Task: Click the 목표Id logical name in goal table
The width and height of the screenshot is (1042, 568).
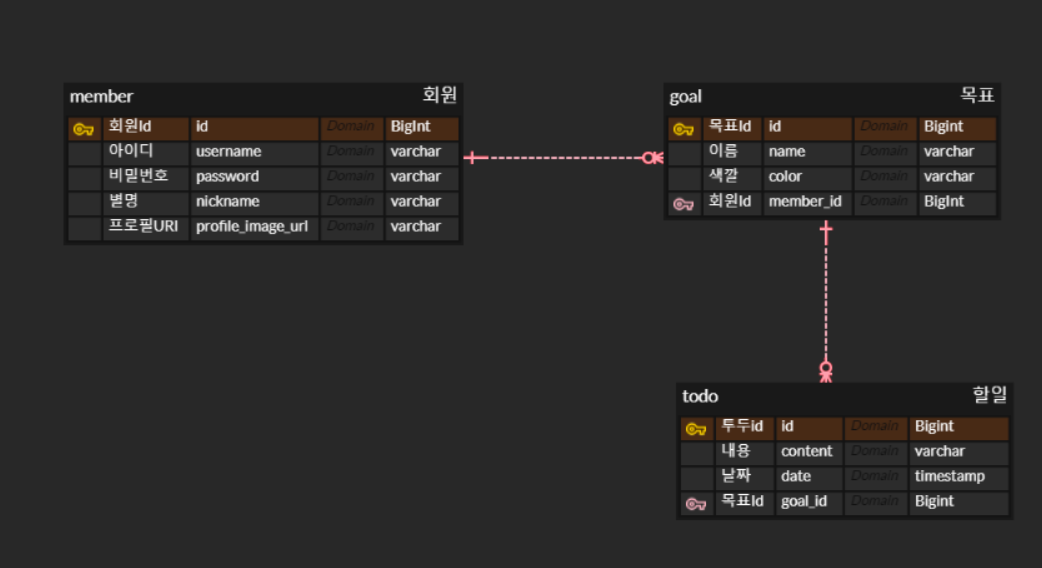Action: [732, 126]
